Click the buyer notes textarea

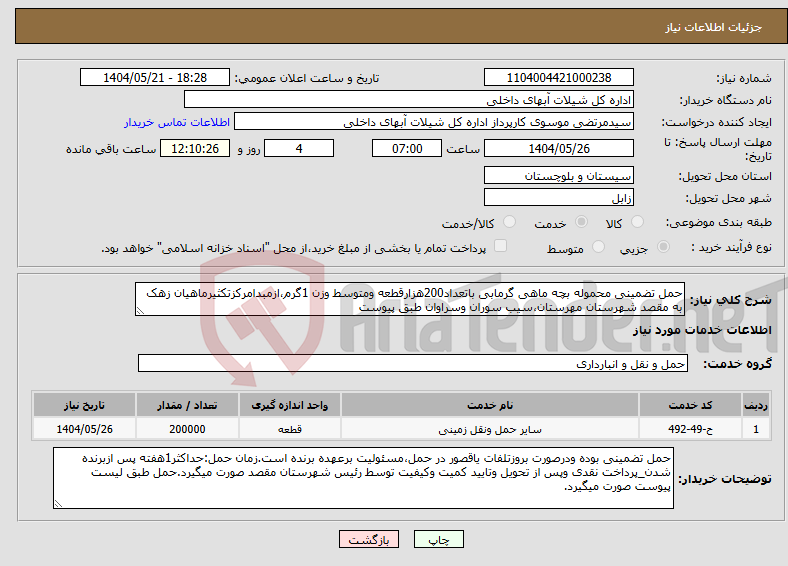[363, 478]
